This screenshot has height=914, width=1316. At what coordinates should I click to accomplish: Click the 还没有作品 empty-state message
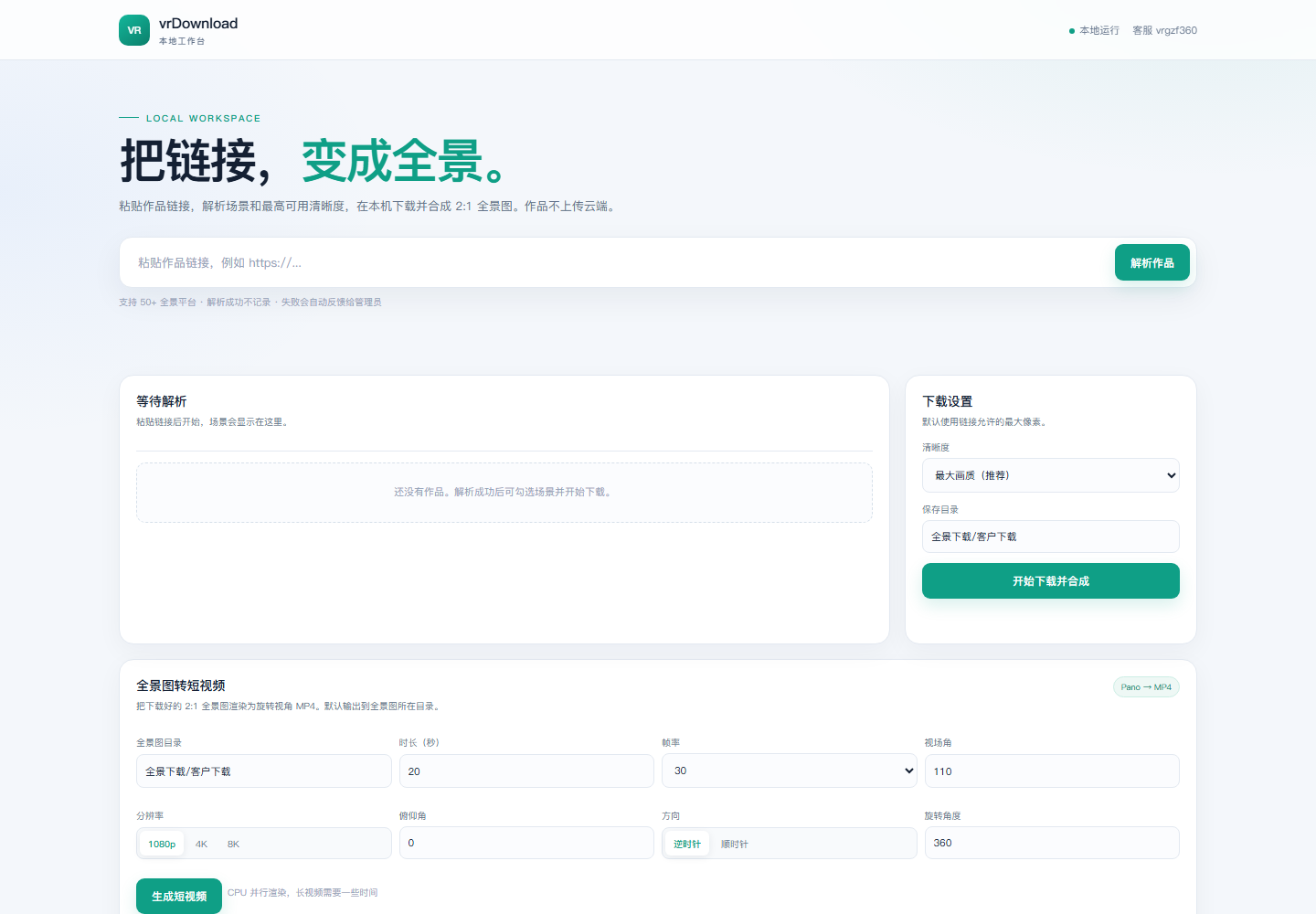coord(504,492)
